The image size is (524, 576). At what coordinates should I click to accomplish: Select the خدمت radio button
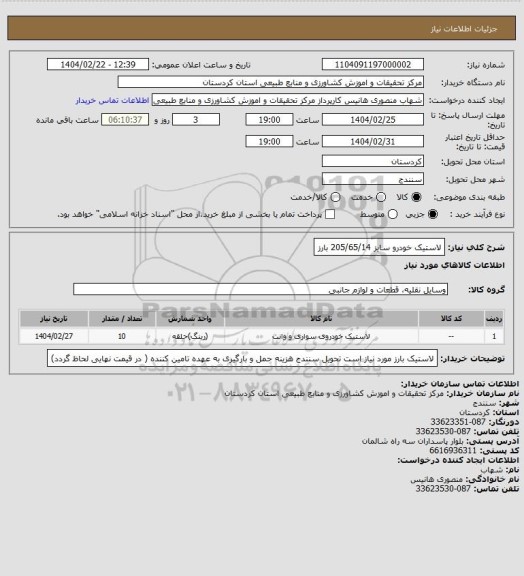point(381,197)
